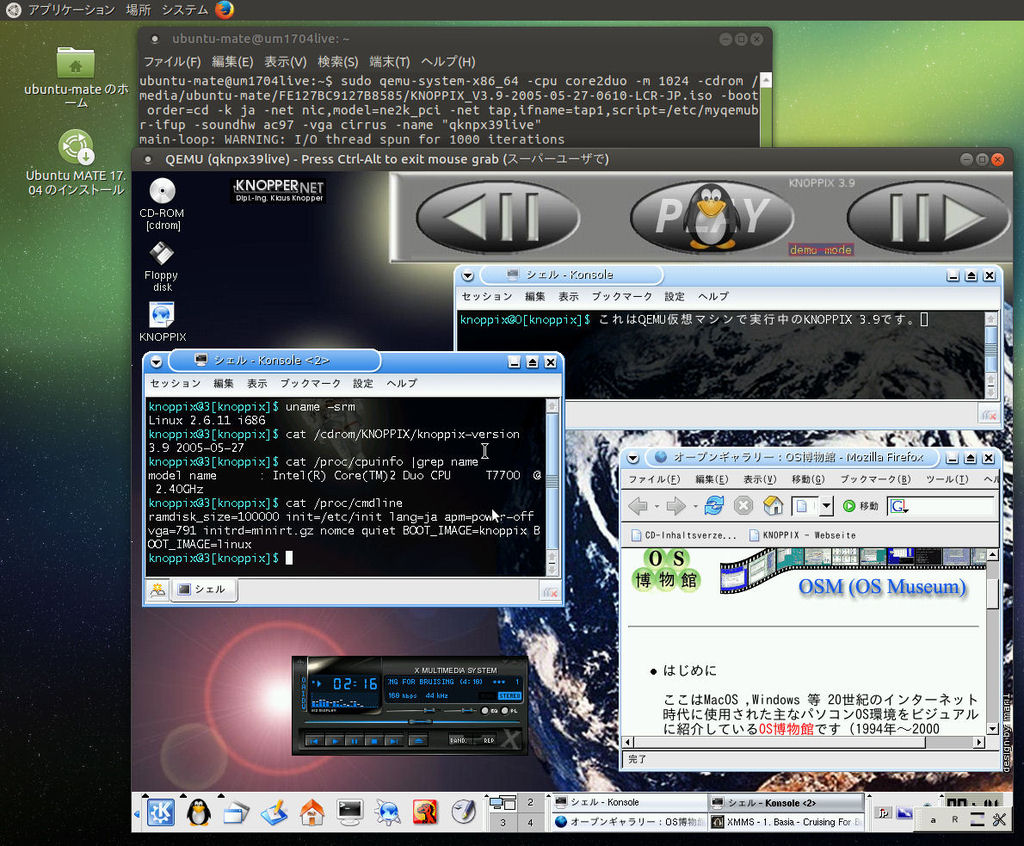The image size is (1024, 846).
Task: Click the XMMS eject button
Action: (x=419, y=741)
